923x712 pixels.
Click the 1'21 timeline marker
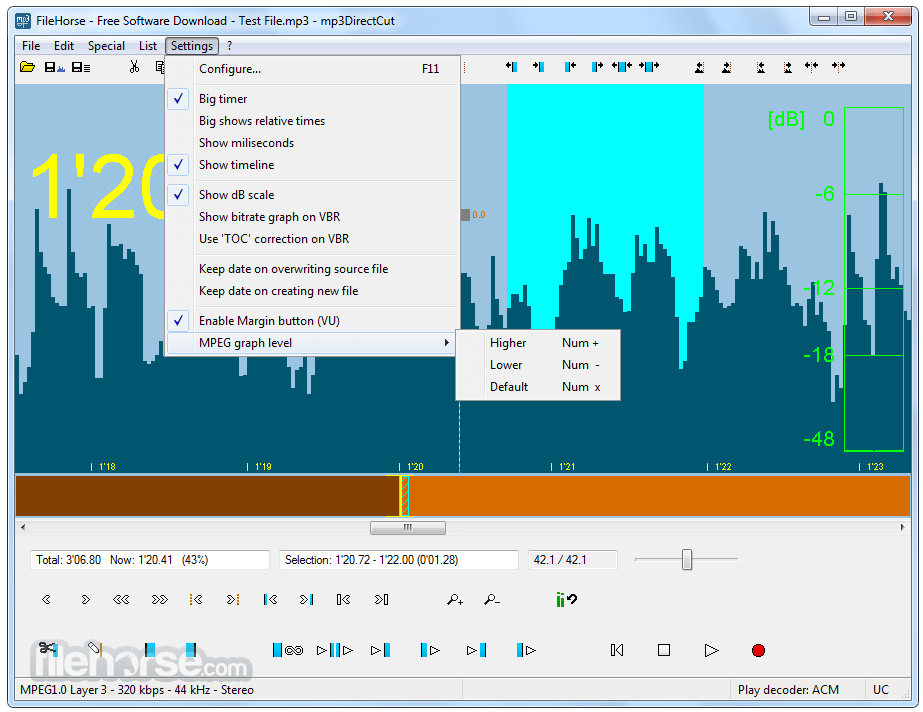tap(565, 467)
